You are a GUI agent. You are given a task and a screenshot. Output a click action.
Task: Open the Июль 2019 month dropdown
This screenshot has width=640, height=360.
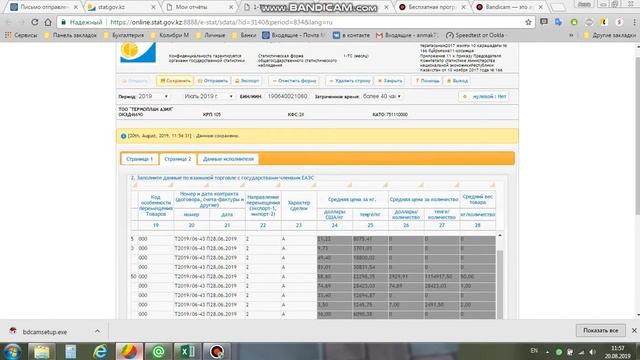209,96
